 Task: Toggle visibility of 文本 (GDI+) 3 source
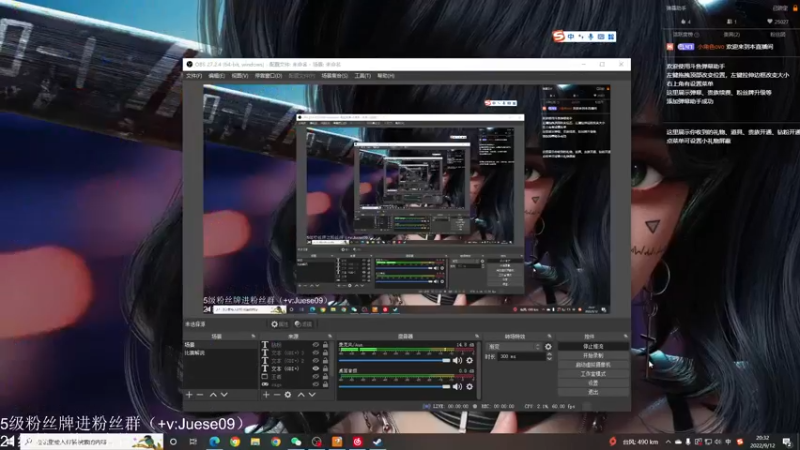(316, 353)
